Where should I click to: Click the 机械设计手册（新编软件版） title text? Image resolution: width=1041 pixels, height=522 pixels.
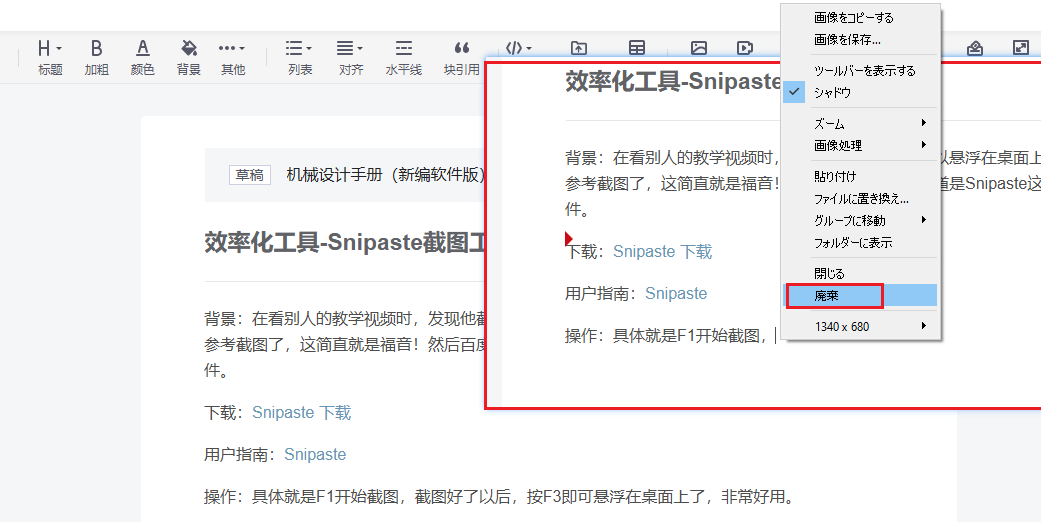pos(386,175)
